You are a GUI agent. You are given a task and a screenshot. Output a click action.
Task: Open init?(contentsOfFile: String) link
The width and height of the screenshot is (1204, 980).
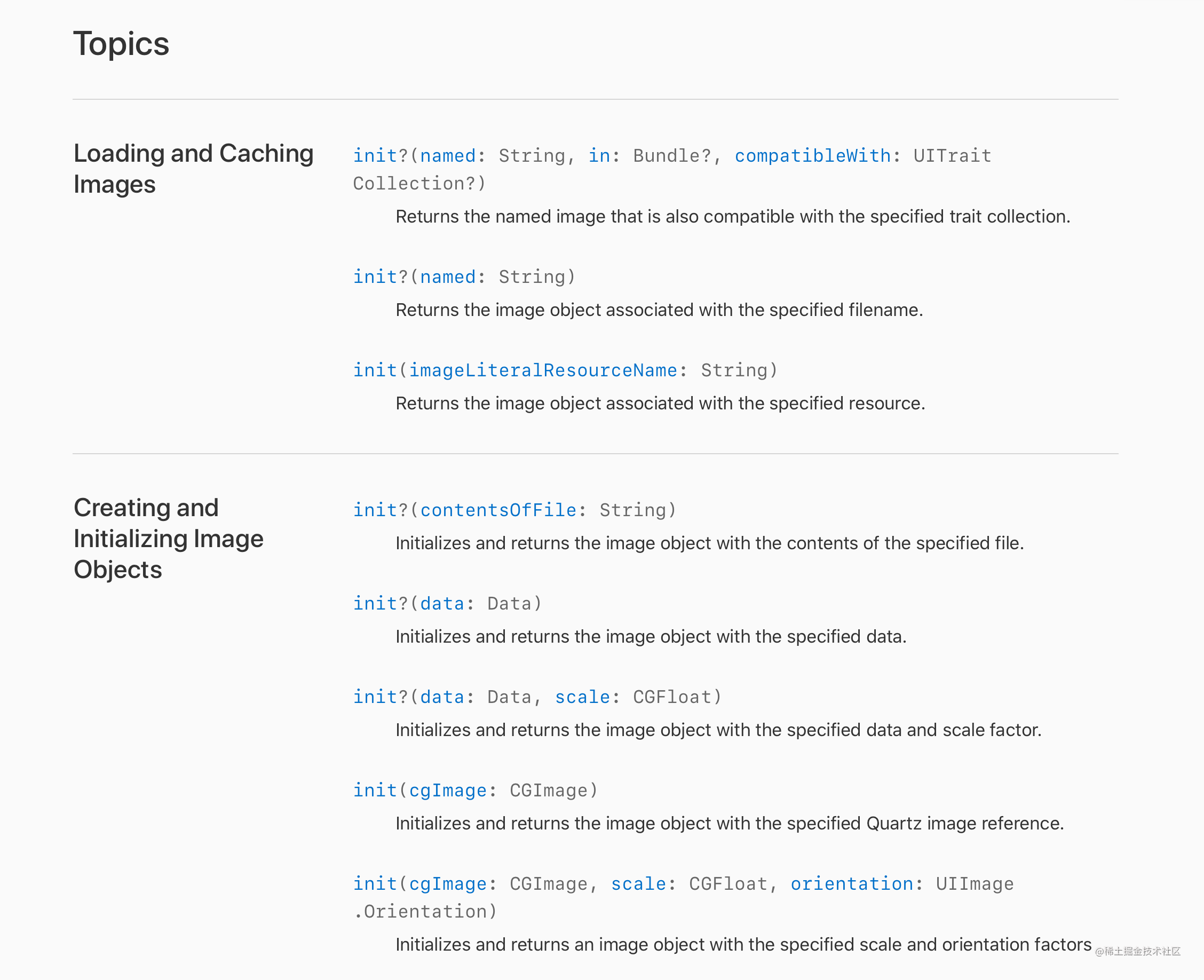point(514,510)
